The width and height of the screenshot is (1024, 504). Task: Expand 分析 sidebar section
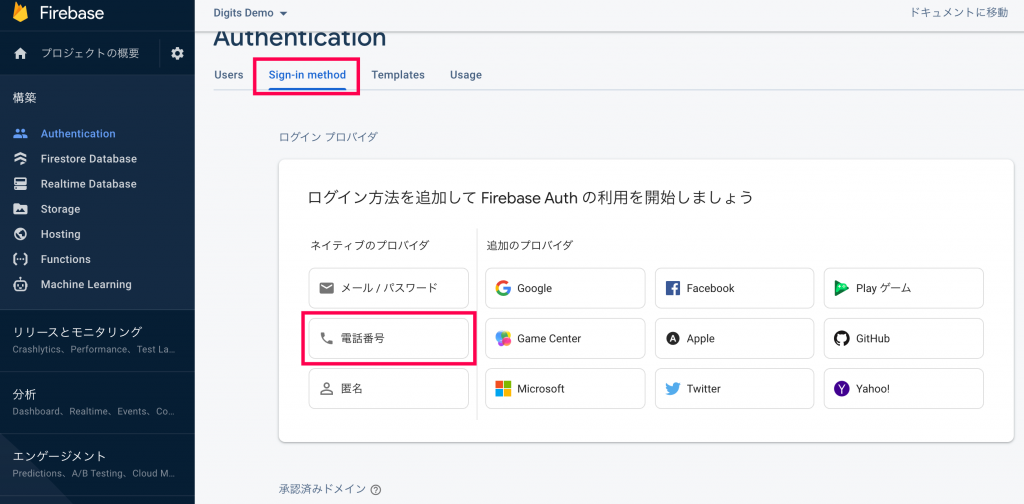click(97, 402)
